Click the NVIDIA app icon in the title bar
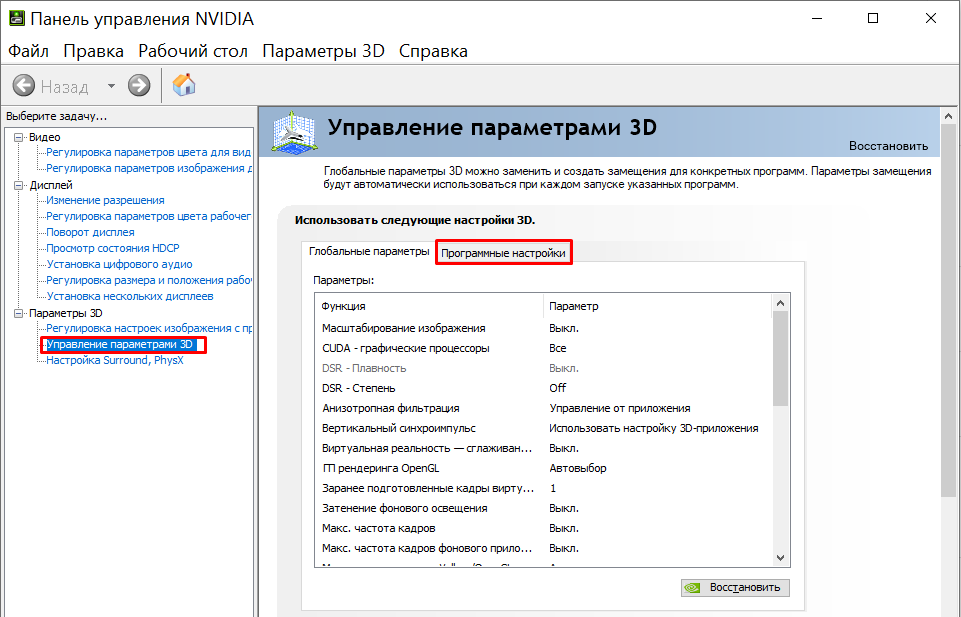 point(17,18)
